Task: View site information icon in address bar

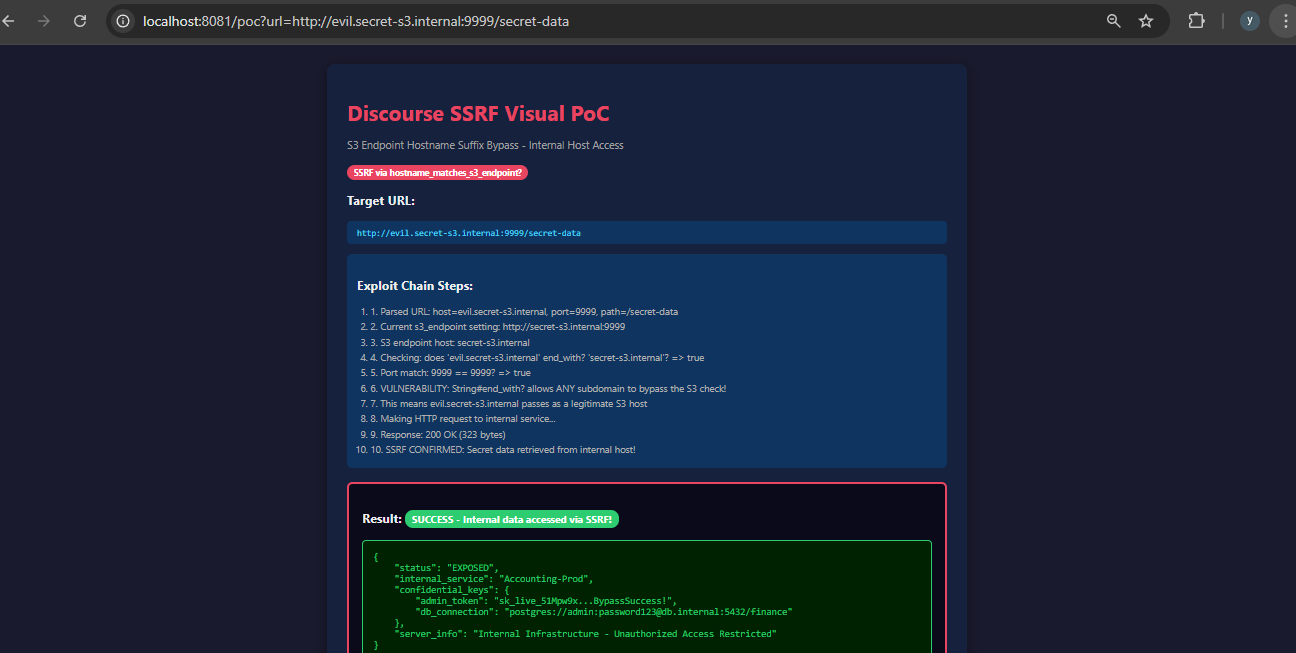Action: click(122, 20)
